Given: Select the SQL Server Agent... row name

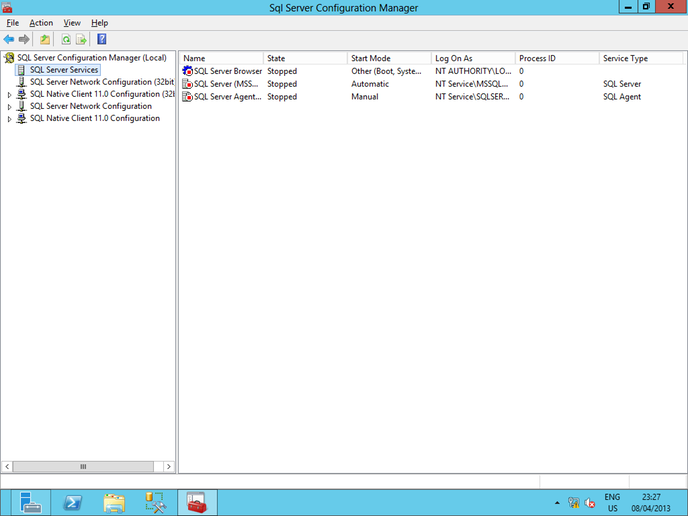Looking at the screenshot, I should [x=227, y=97].
